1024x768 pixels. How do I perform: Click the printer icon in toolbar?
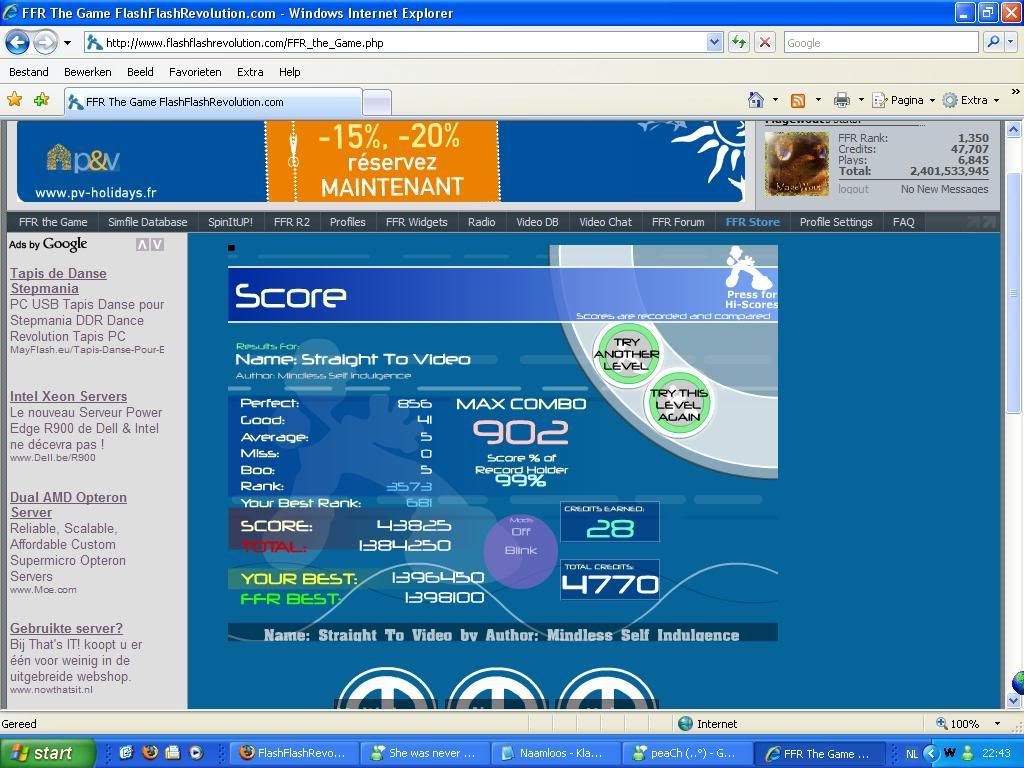(x=842, y=100)
